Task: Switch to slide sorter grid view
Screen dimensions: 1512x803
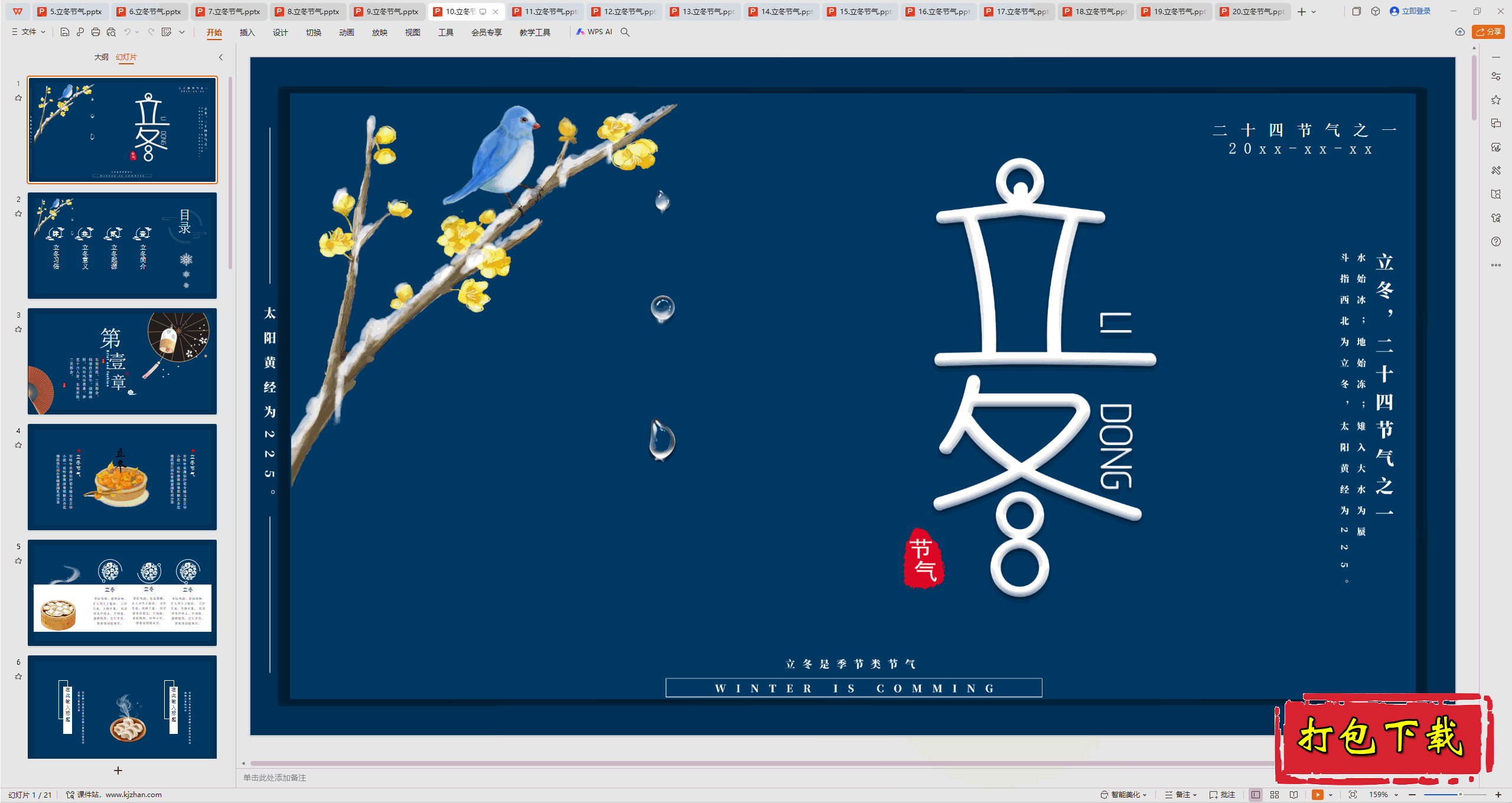Action: (x=1275, y=795)
